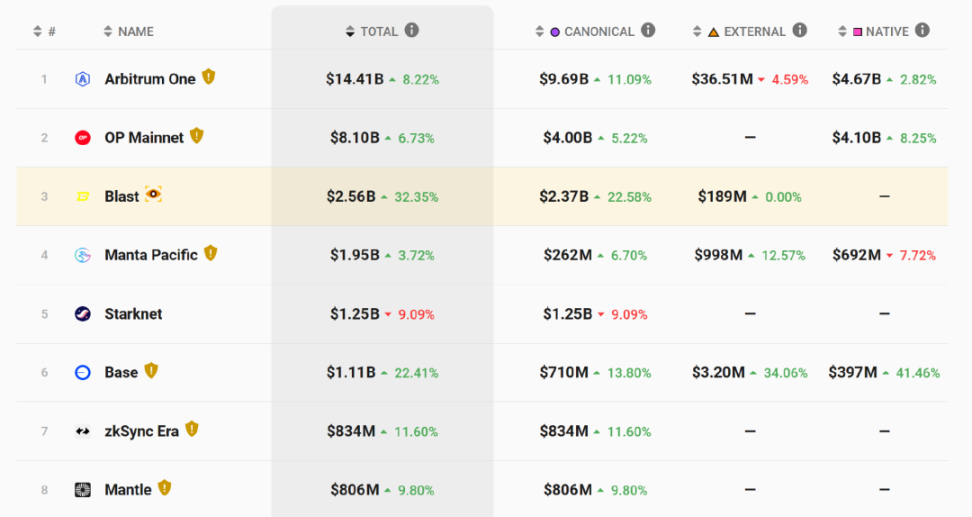Click the Starknet logo icon

[x=83, y=314]
